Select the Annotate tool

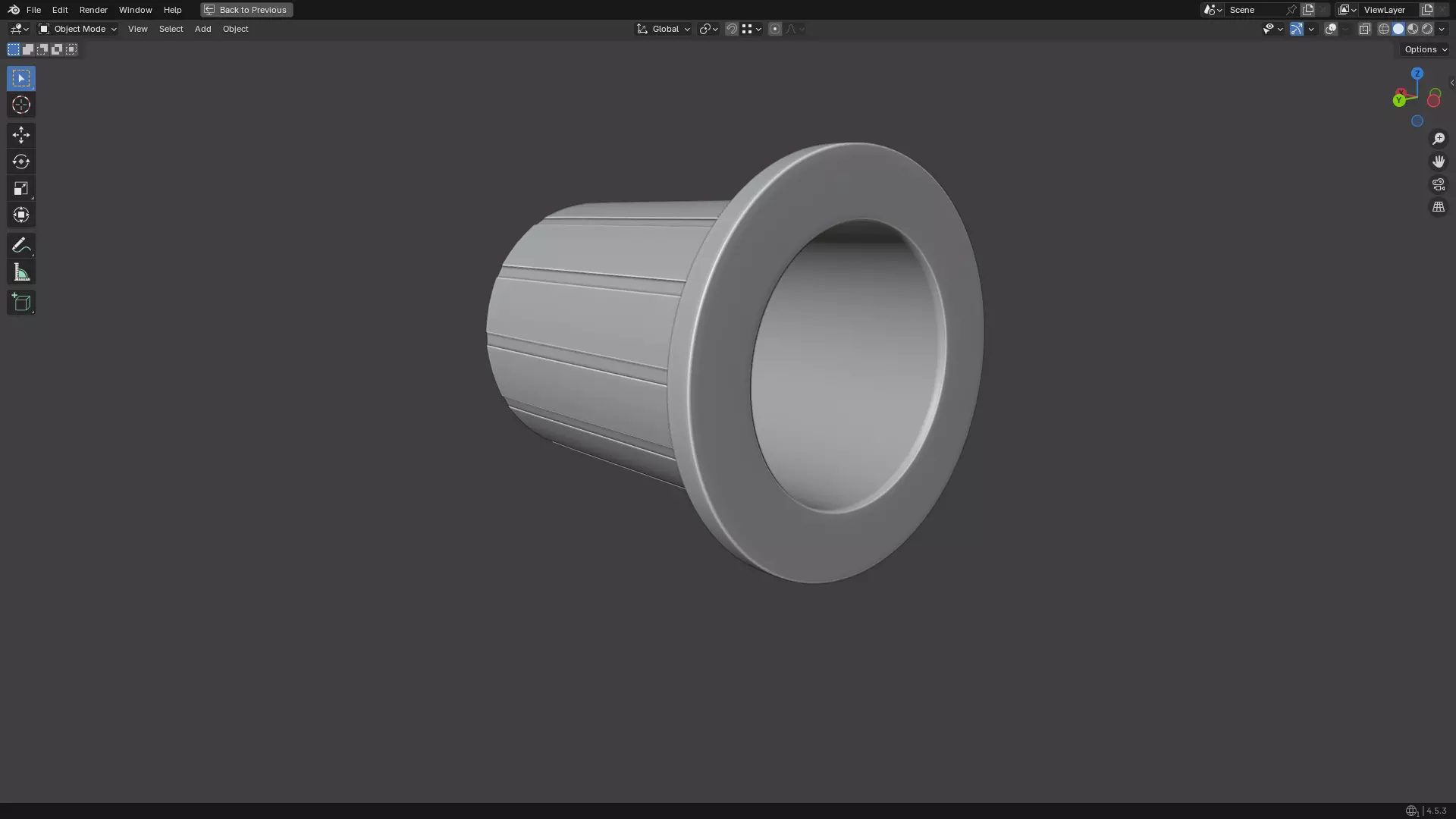(21, 245)
